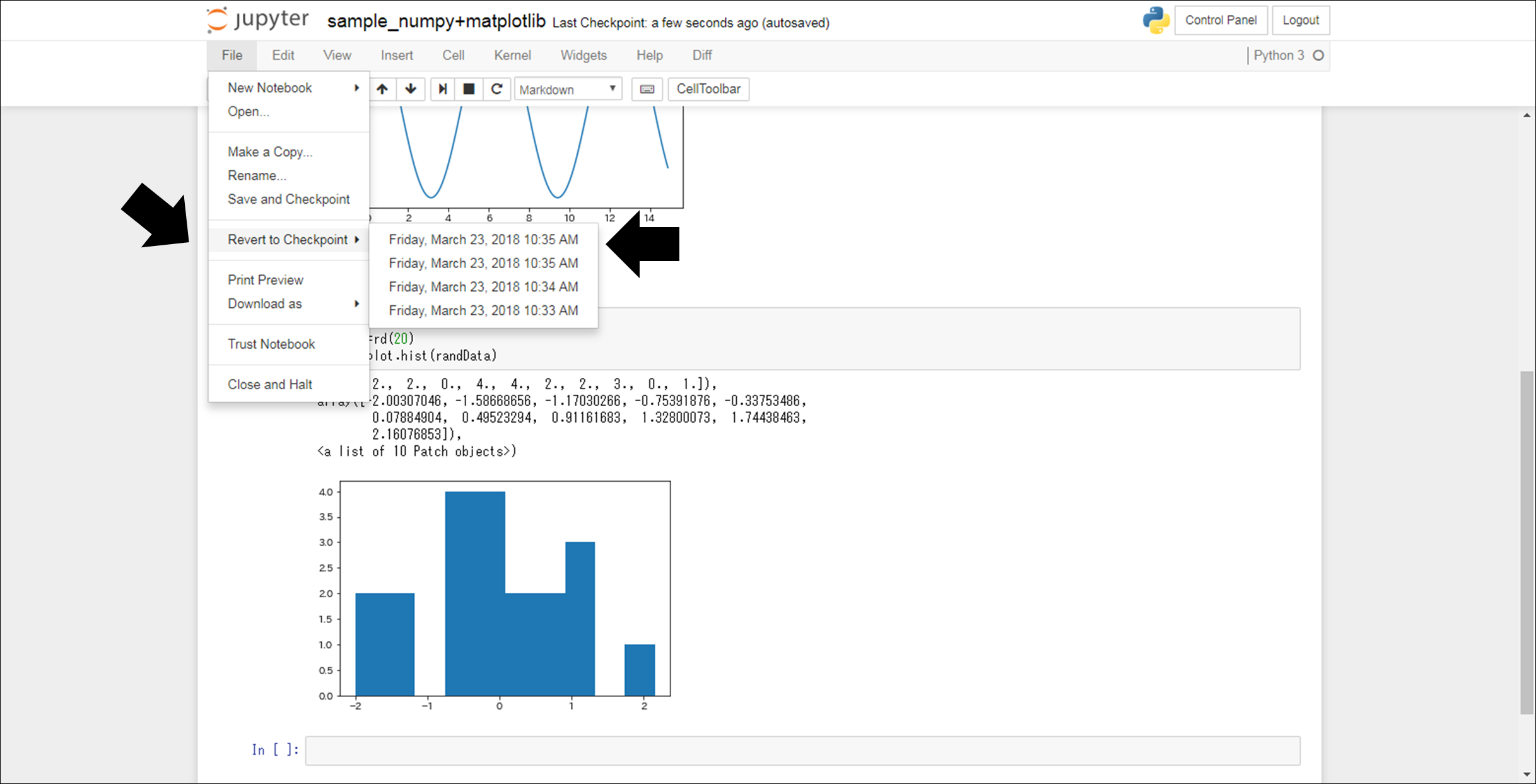Viewport: 1536px width, 784px height.
Task: Click the scrollbar up arrow
Action: coord(1526,115)
